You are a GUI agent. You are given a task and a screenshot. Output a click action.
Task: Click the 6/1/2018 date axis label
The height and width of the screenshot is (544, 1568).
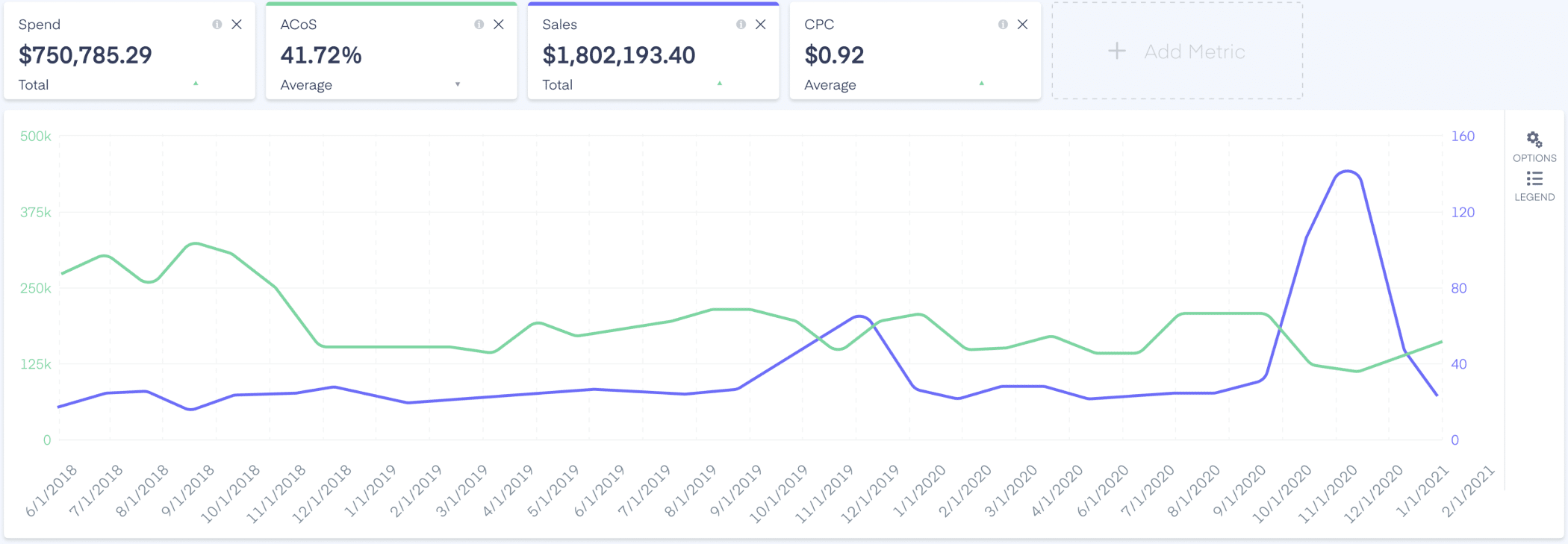coord(52,490)
